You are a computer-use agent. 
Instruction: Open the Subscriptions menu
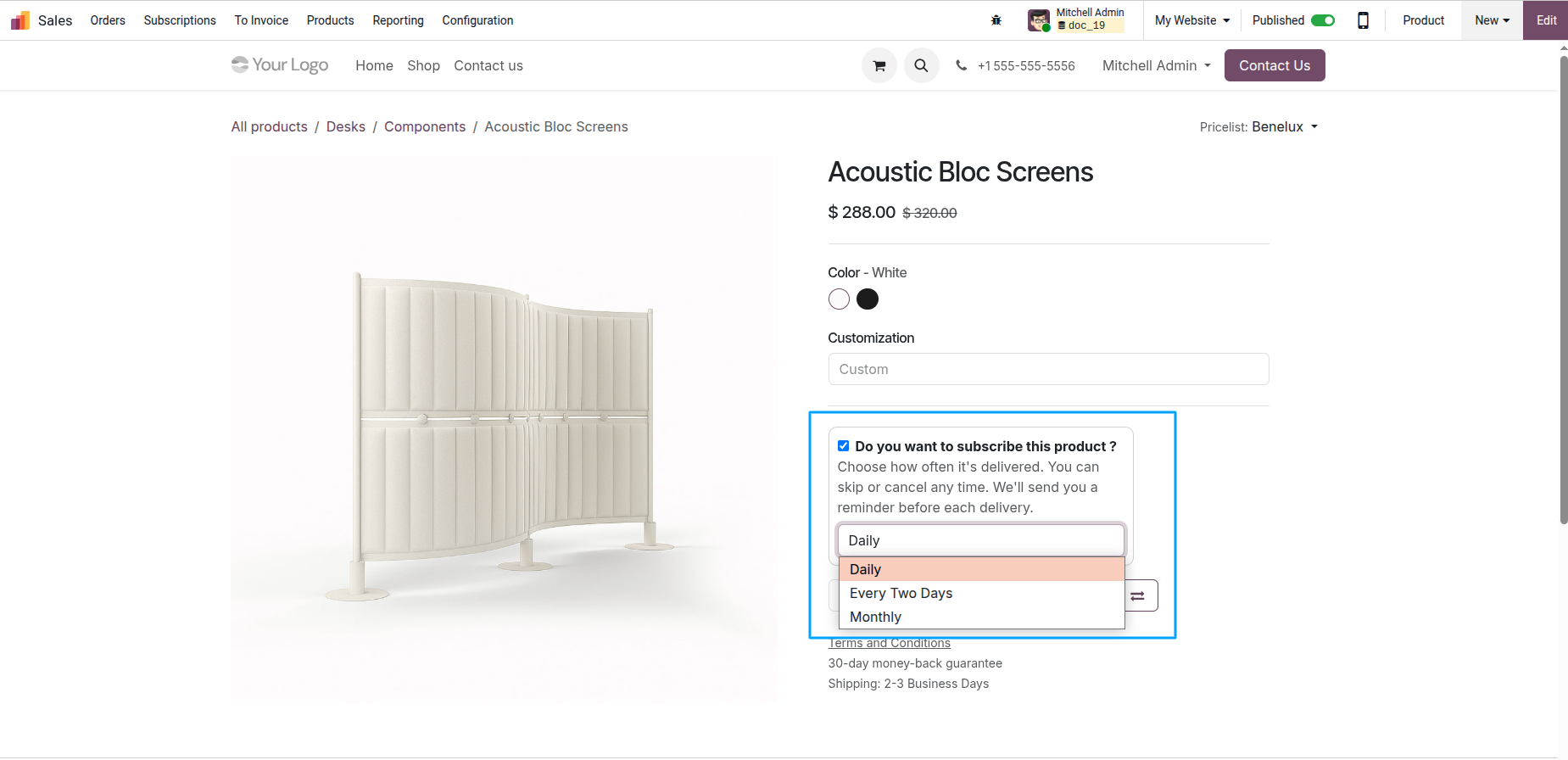[x=180, y=20]
